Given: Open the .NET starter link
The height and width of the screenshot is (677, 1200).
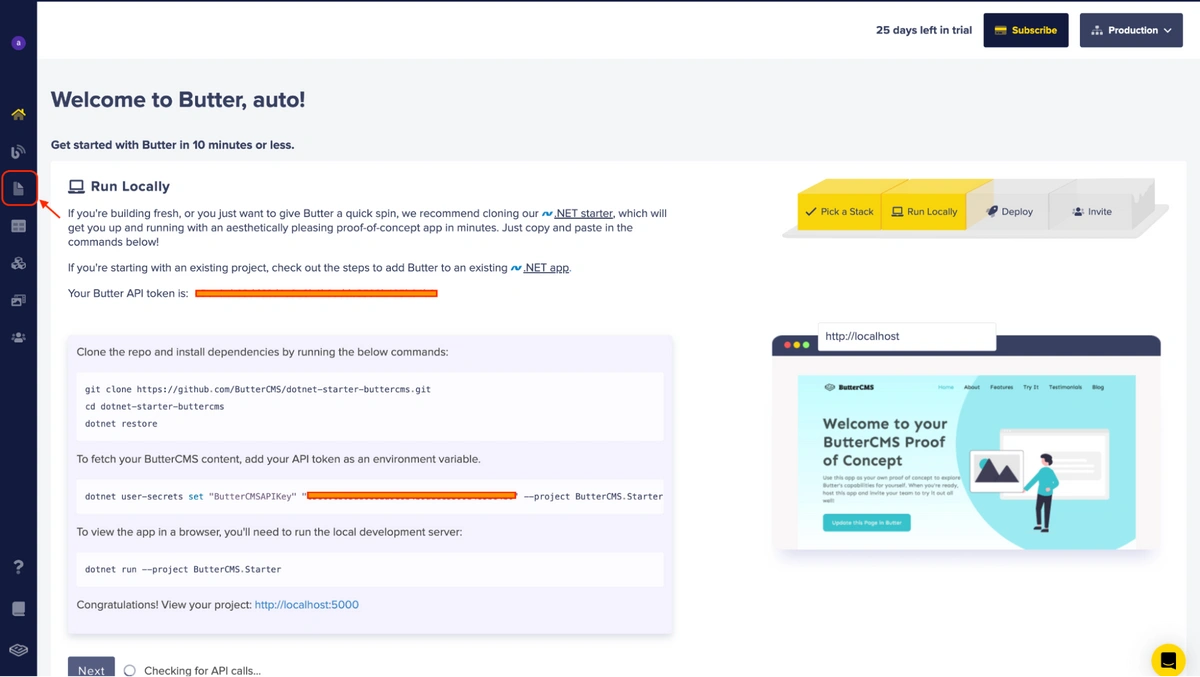Looking at the screenshot, I should click(x=583, y=213).
